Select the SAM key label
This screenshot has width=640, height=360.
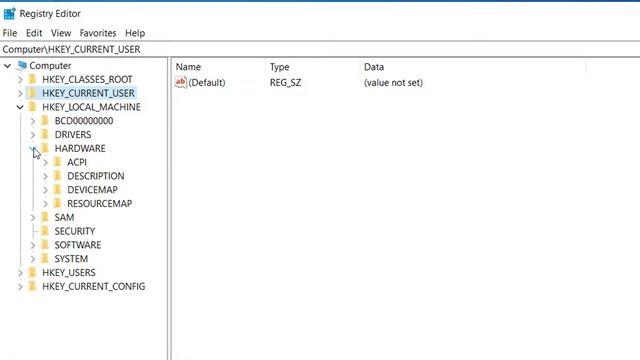(x=64, y=217)
